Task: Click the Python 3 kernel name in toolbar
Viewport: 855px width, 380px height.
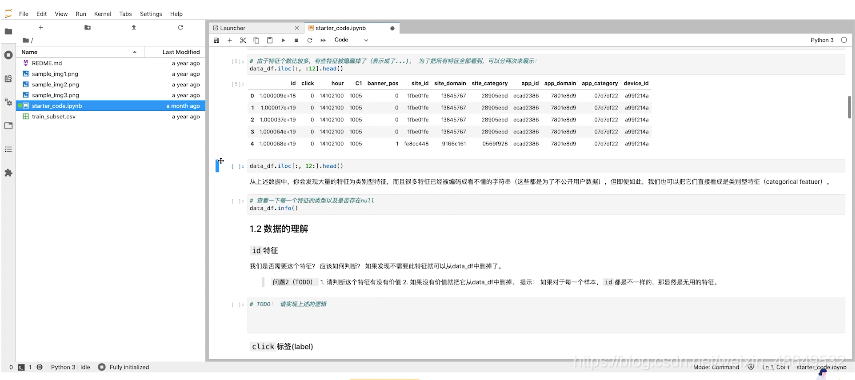Action: [822, 40]
